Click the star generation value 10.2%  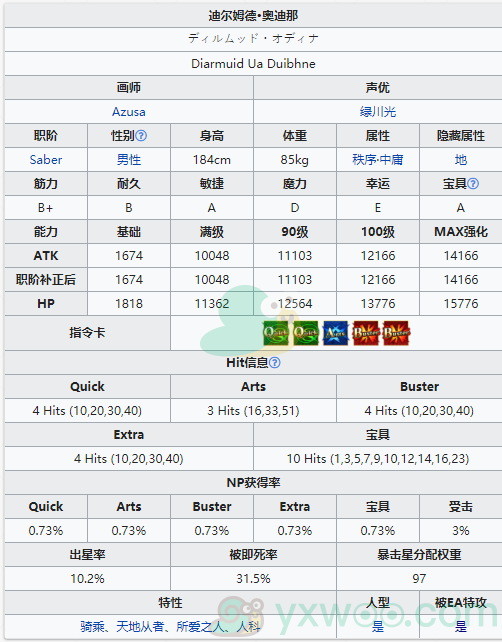[87, 579]
